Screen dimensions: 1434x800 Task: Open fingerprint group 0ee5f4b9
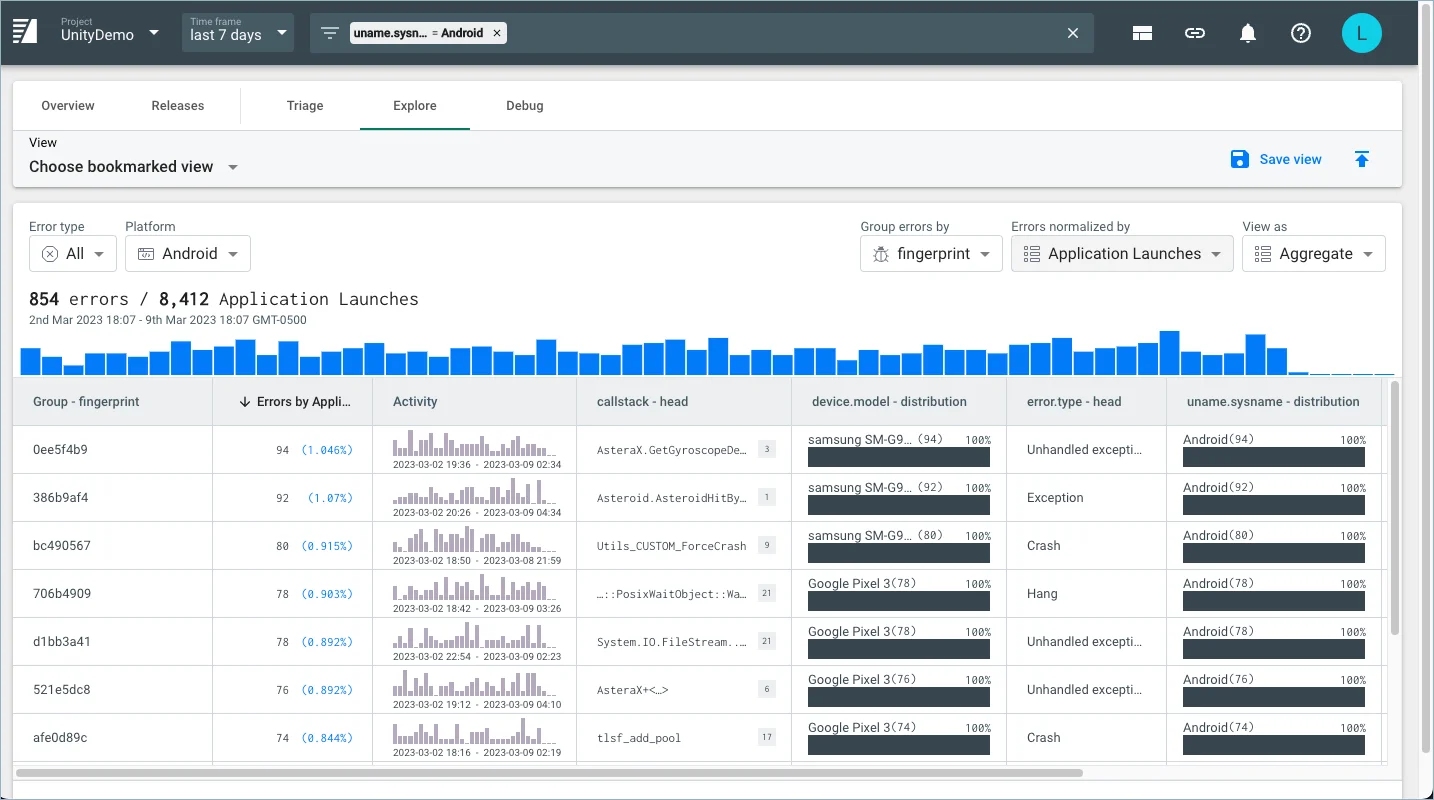62,449
